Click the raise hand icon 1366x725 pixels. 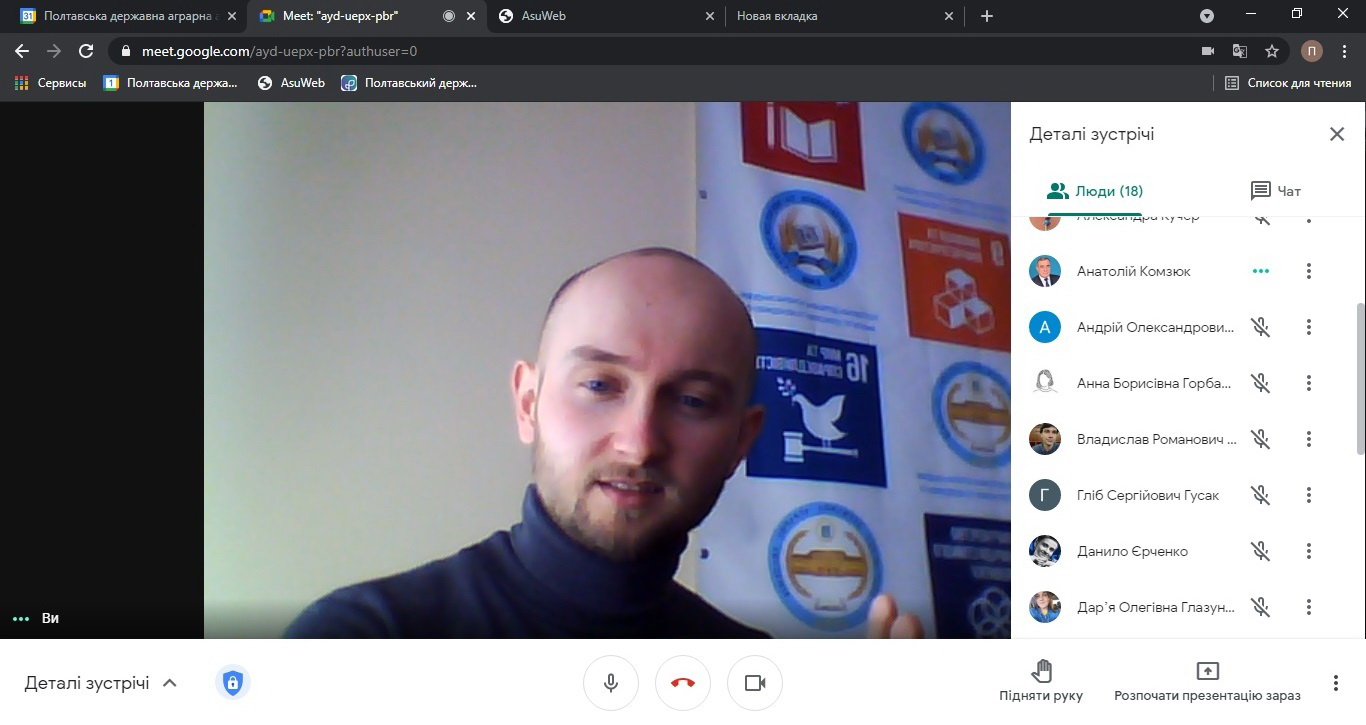(x=1041, y=671)
